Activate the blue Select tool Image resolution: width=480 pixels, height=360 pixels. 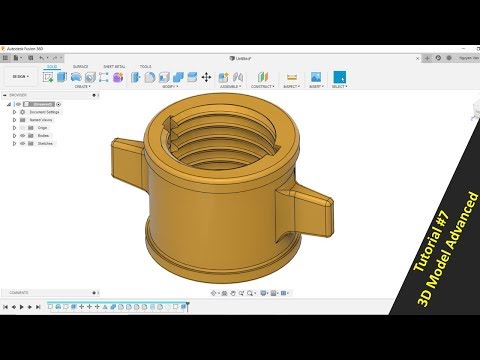(340, 77)
